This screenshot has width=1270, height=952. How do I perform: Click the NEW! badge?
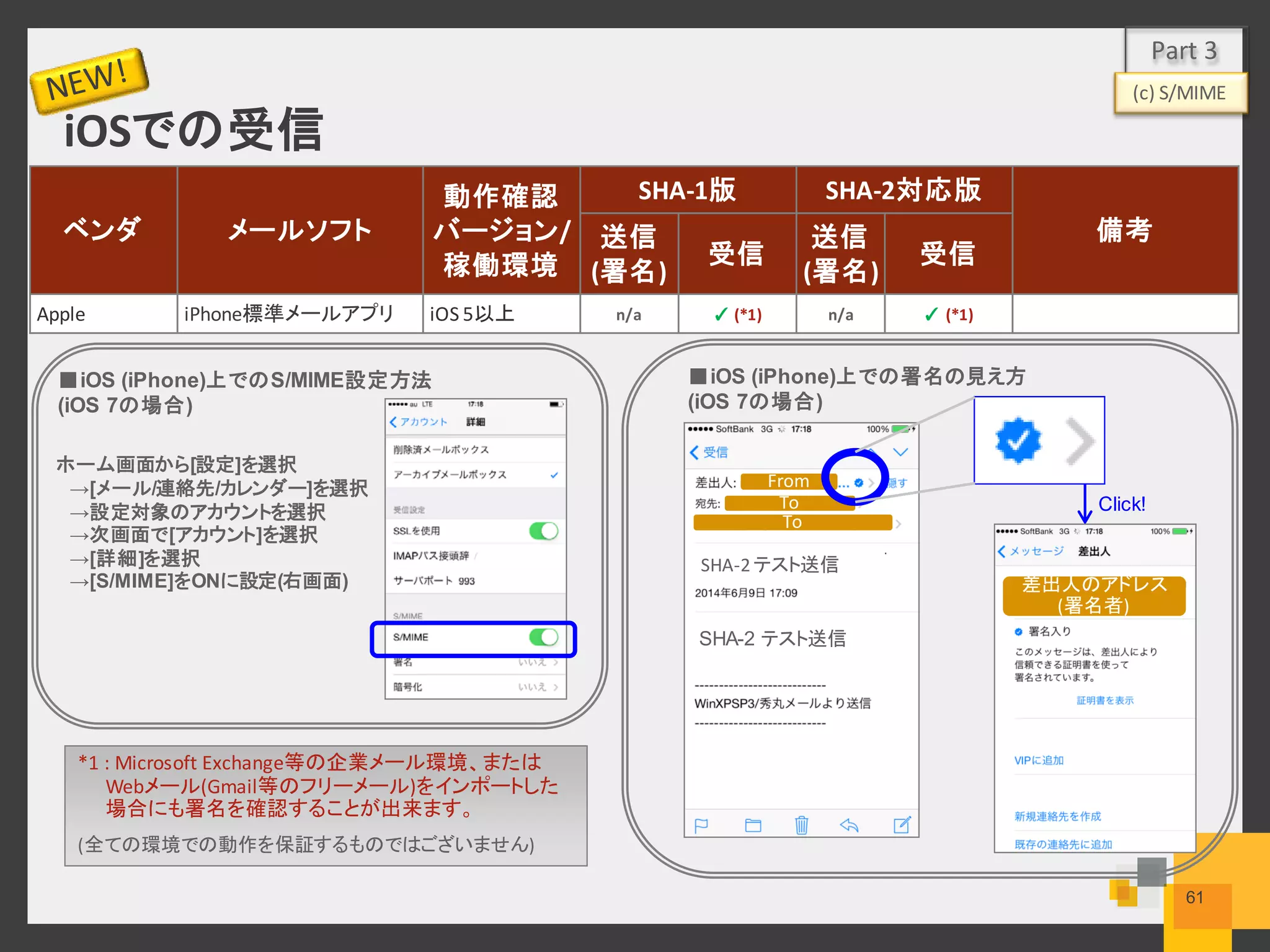pyautogui.click(x=89, y=81)
